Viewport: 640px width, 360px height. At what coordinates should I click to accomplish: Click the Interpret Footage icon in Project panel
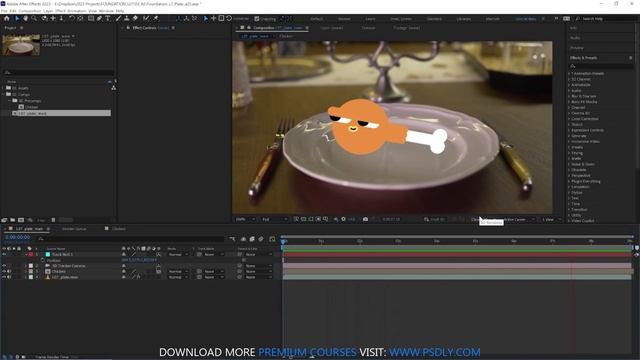(4, 220)
